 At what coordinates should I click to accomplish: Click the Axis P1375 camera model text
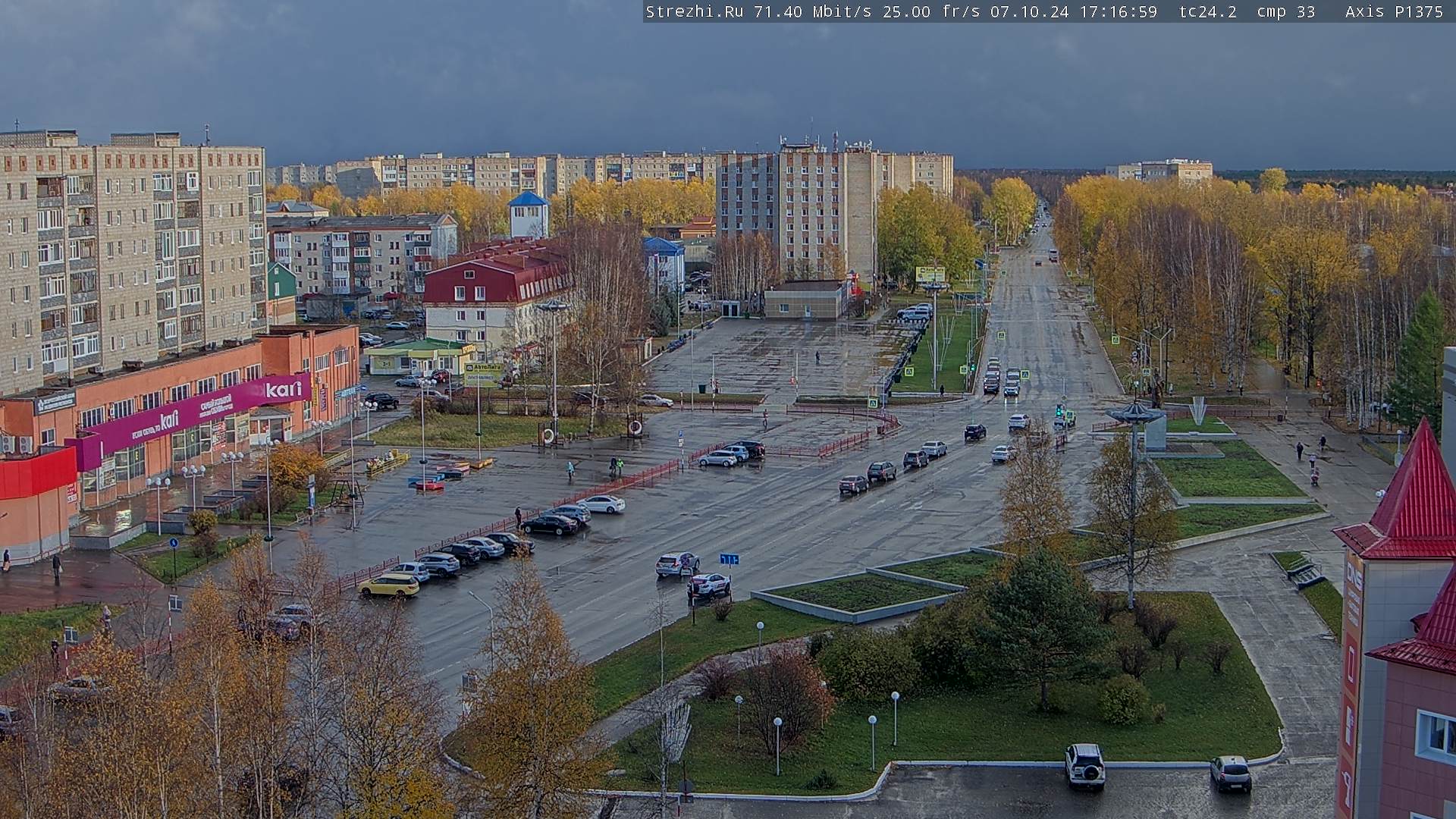coord(1395,11)
